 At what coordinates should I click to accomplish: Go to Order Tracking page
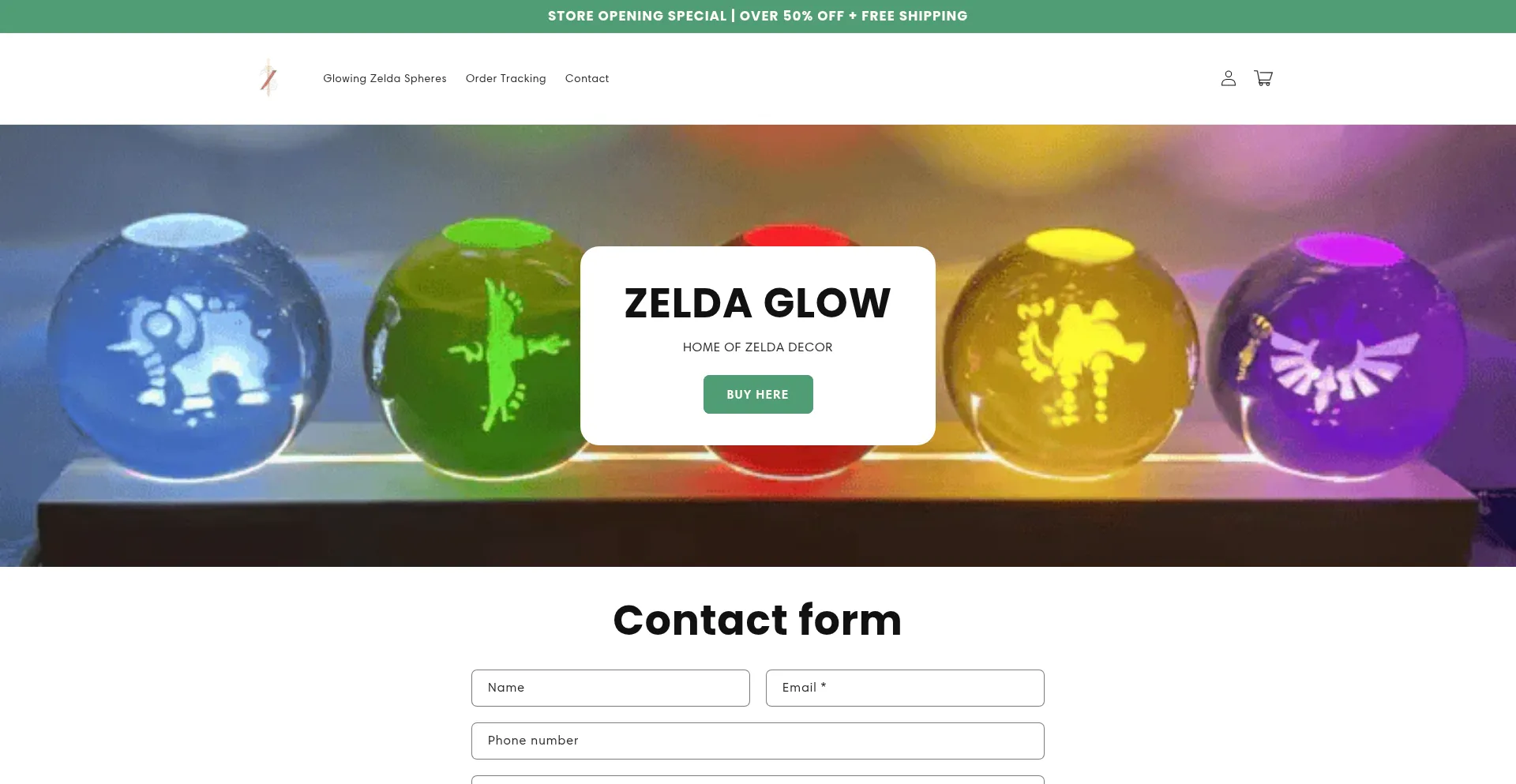[505, 78]
